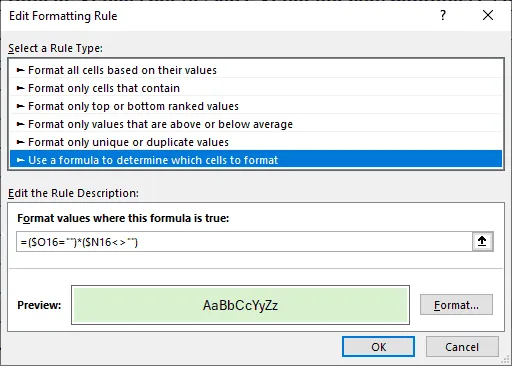Click the 'Format values where this formula is true:' label
This screenshot has width=512, height=366.
tap(123, 218)
